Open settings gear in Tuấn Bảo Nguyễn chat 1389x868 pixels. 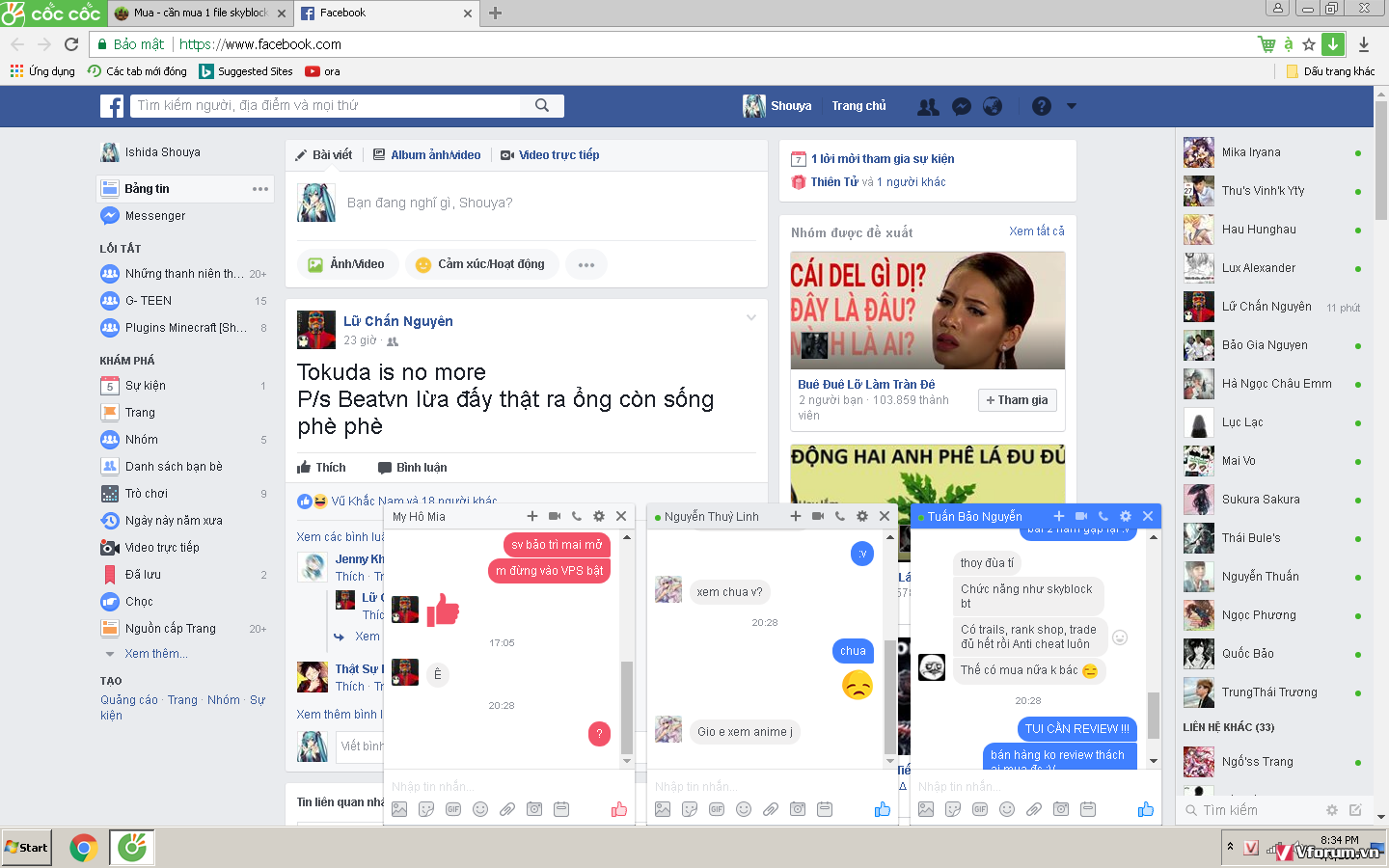(1126, 517)
